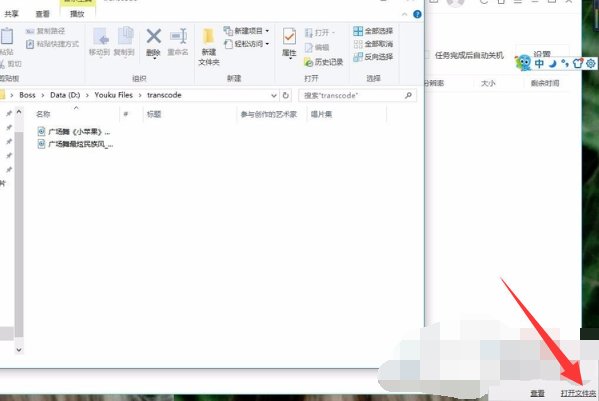The image size is (599, 401).
Task: Click 全部选择 select all
Action: (373, 31)
